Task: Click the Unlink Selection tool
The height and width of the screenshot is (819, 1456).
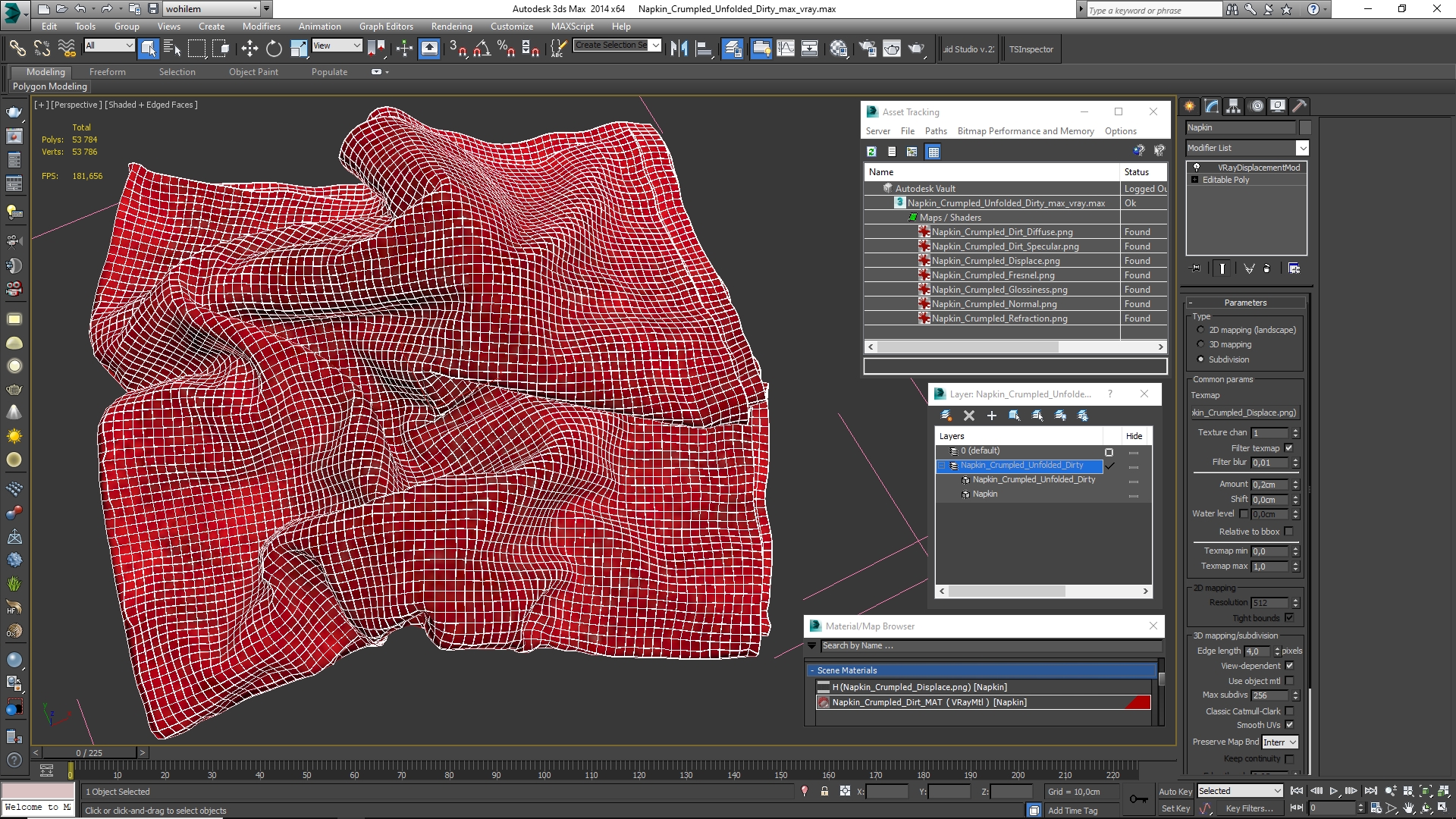Action: pos(42,49)
